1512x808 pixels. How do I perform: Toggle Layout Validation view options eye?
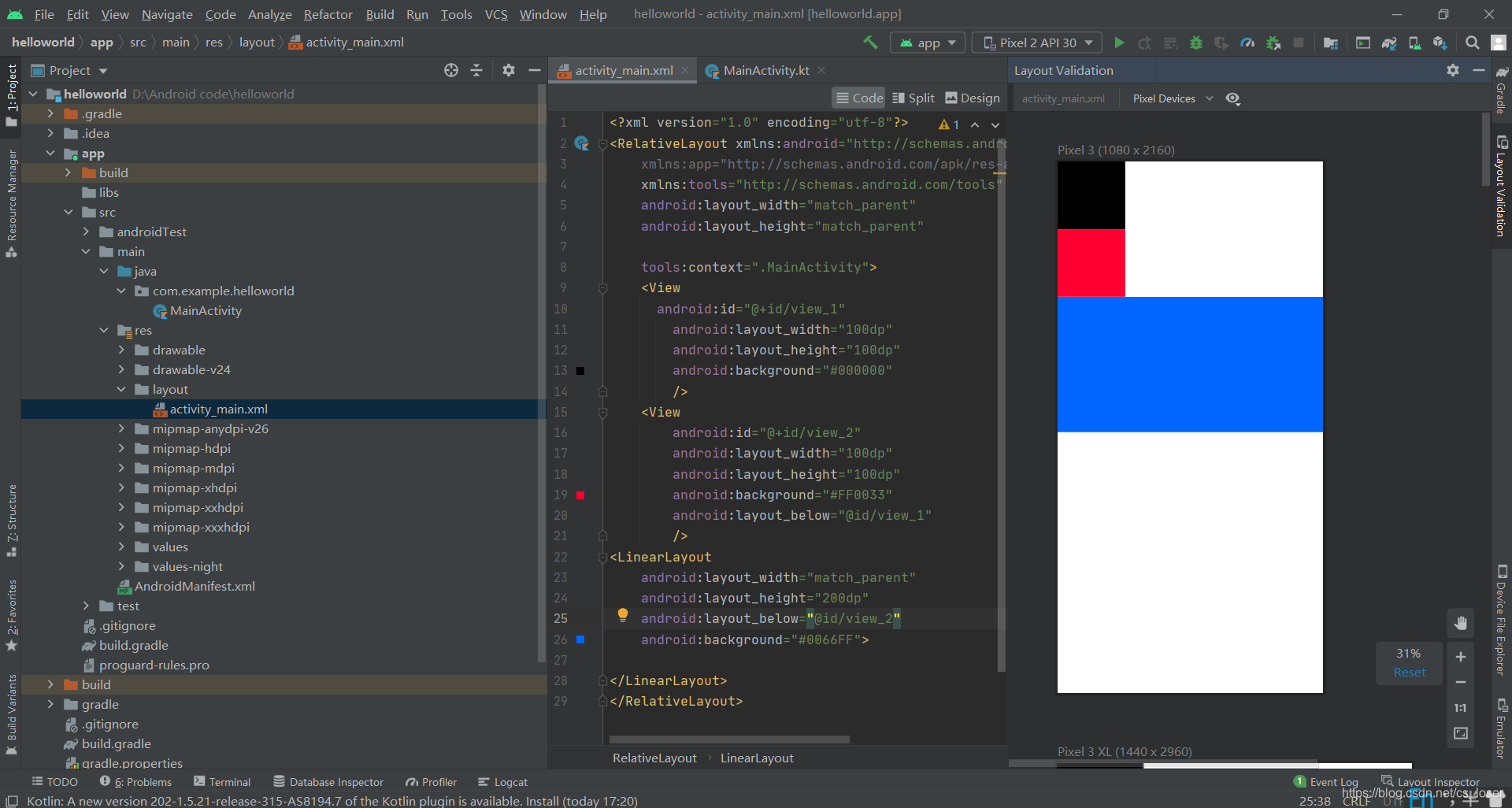click(1233, 98)
